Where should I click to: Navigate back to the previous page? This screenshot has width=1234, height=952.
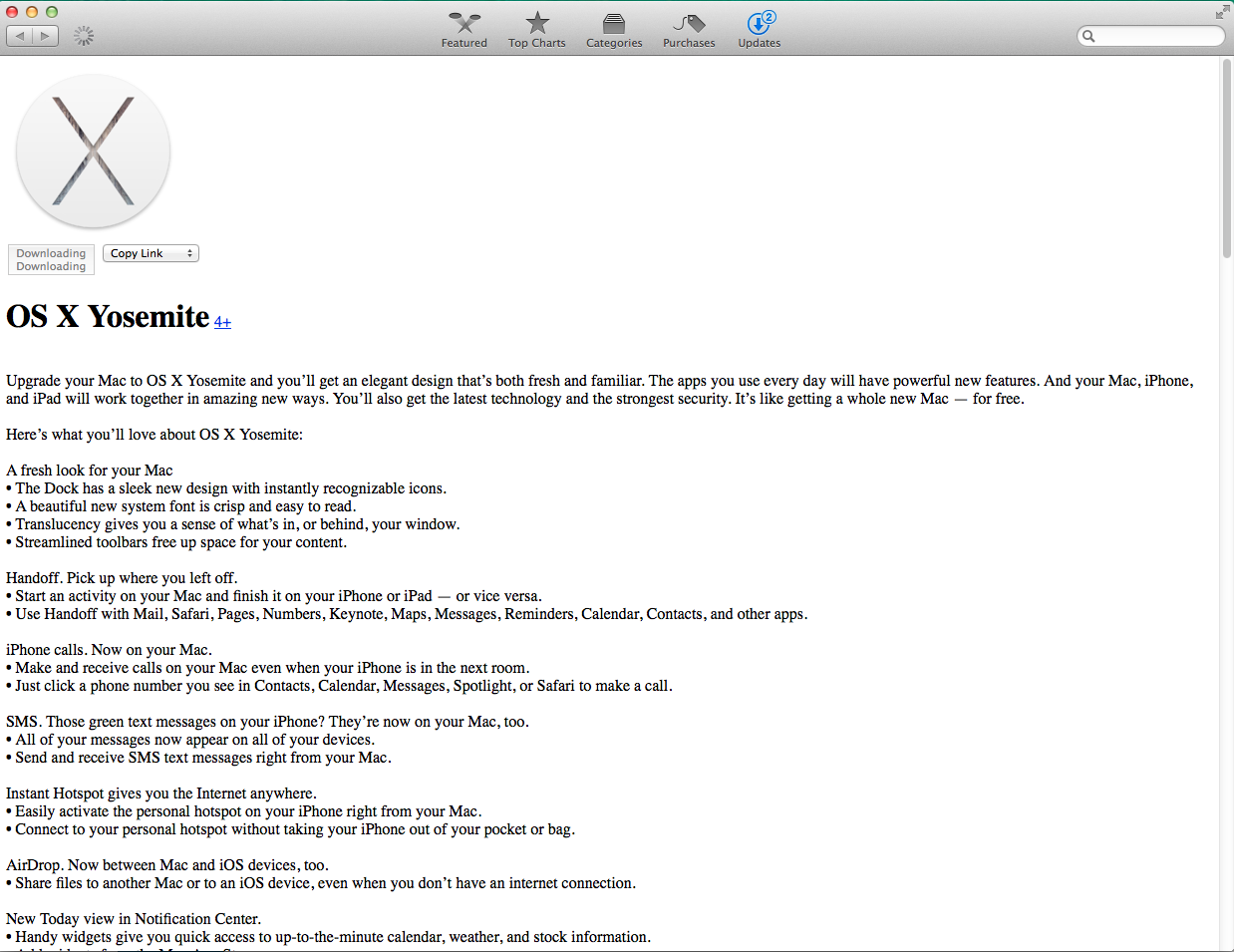click(20, 36)
